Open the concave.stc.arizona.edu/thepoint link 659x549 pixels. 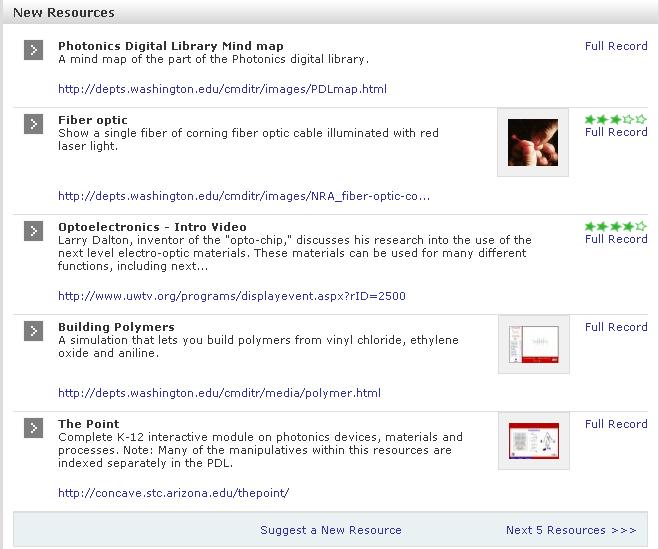coord(174,493)
